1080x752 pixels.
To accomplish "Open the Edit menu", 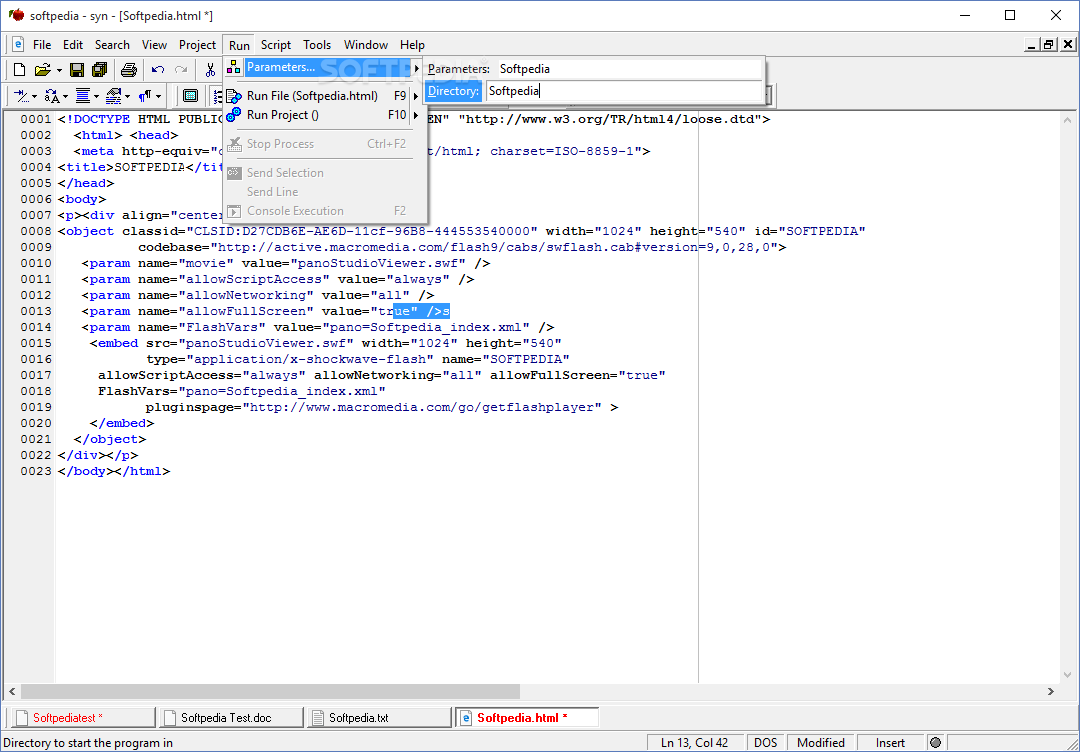I will pyautogui.click(x=73, y=45).
